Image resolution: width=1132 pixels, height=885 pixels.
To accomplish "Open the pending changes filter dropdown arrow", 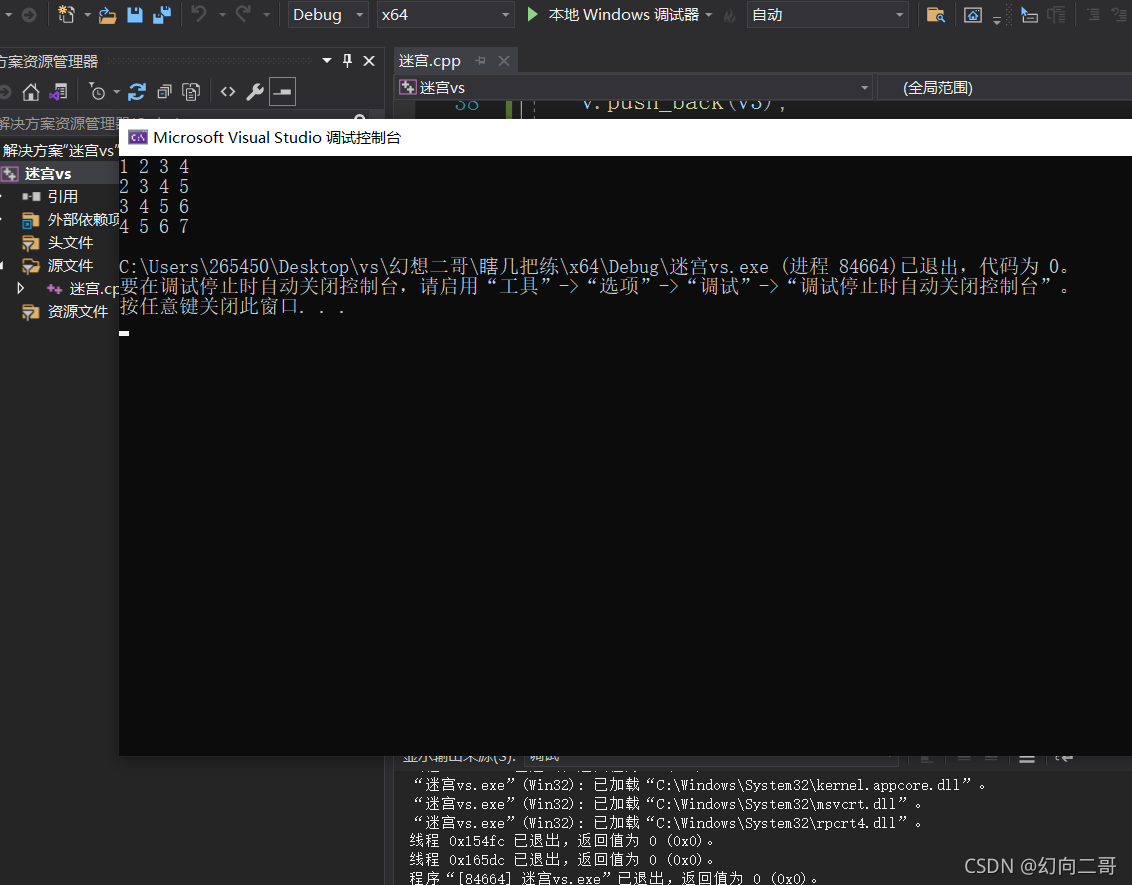I will [116, 92].
